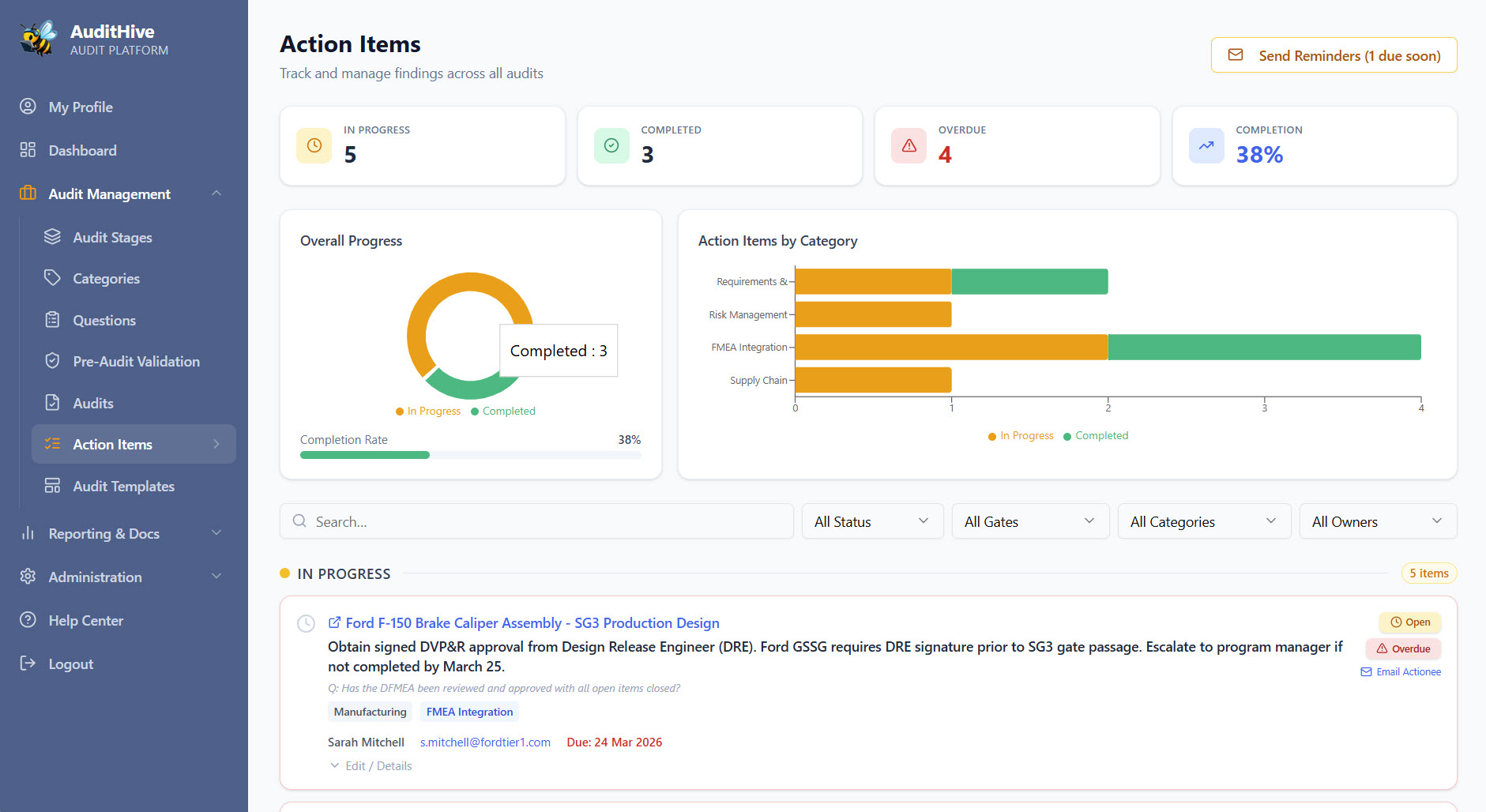The width and height of the screenshot is (1486, 812).
Task: Go to Pre-Audit Validation page
Action: point(136,362)
